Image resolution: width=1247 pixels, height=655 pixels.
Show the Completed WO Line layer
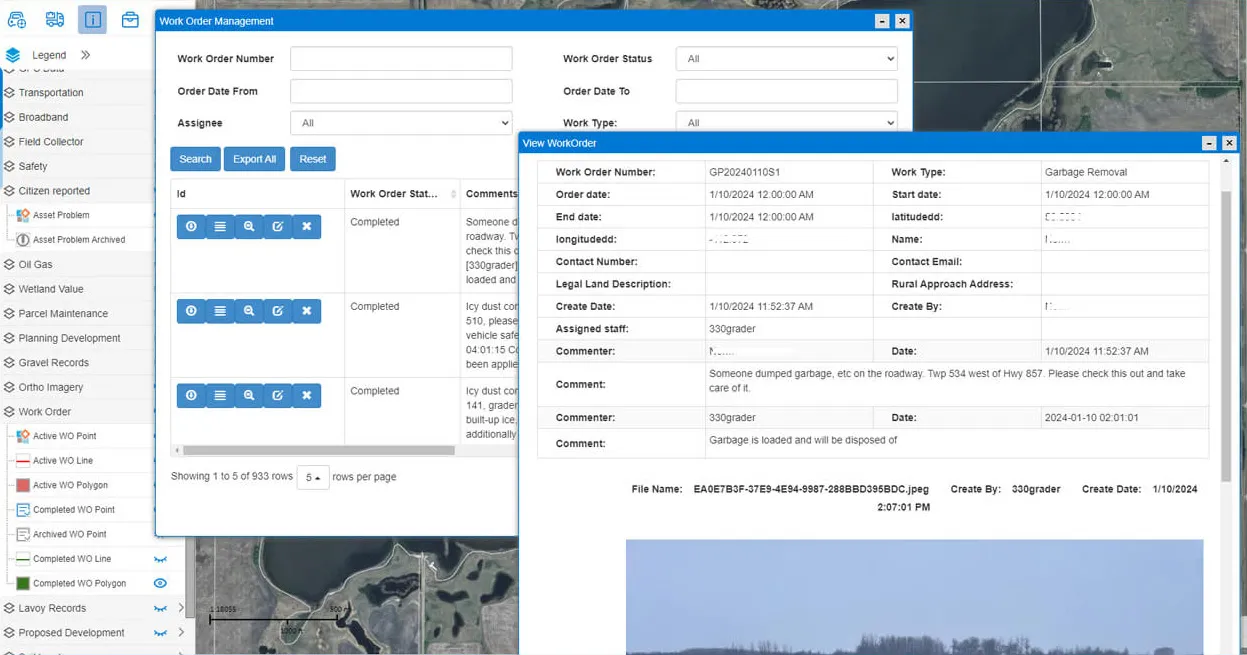[x=160, y=559]
